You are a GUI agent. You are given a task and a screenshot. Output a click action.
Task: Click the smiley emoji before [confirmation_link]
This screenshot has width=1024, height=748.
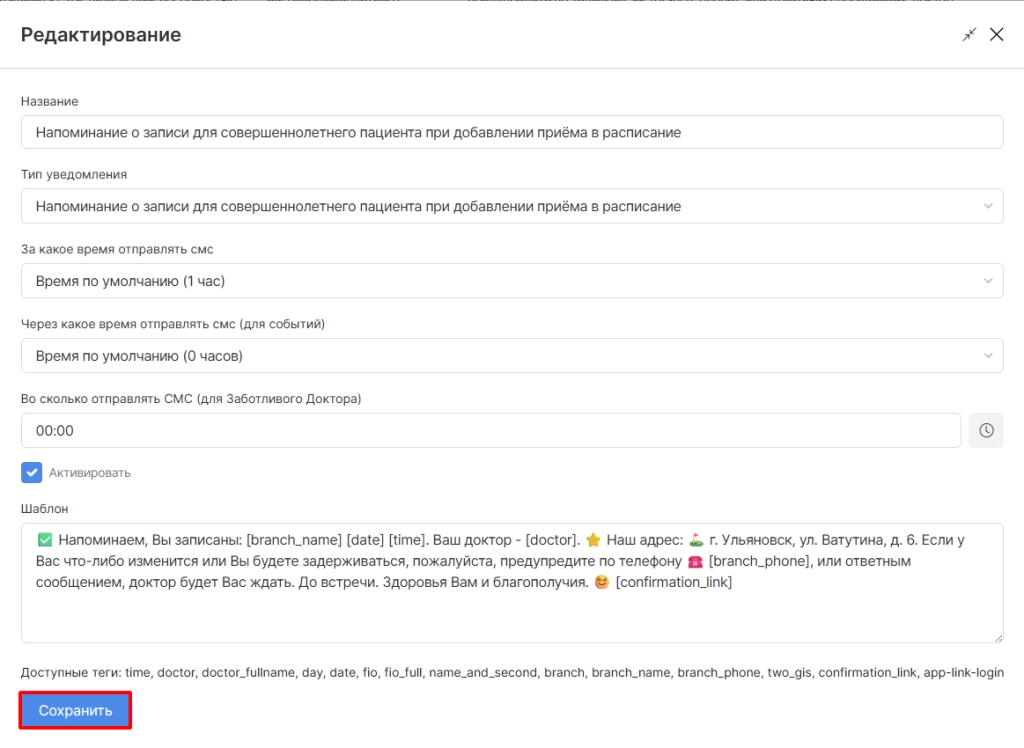[601, 582]
